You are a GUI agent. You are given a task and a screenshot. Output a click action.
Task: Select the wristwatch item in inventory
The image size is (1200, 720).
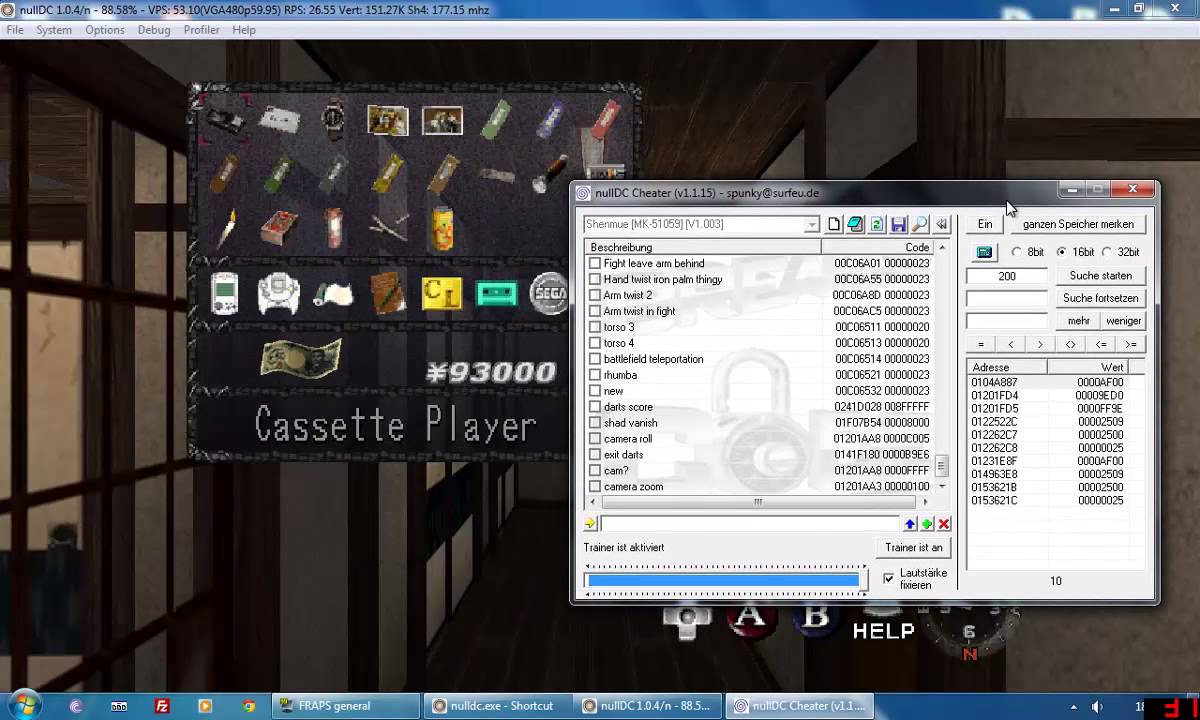tap(333, 120)
